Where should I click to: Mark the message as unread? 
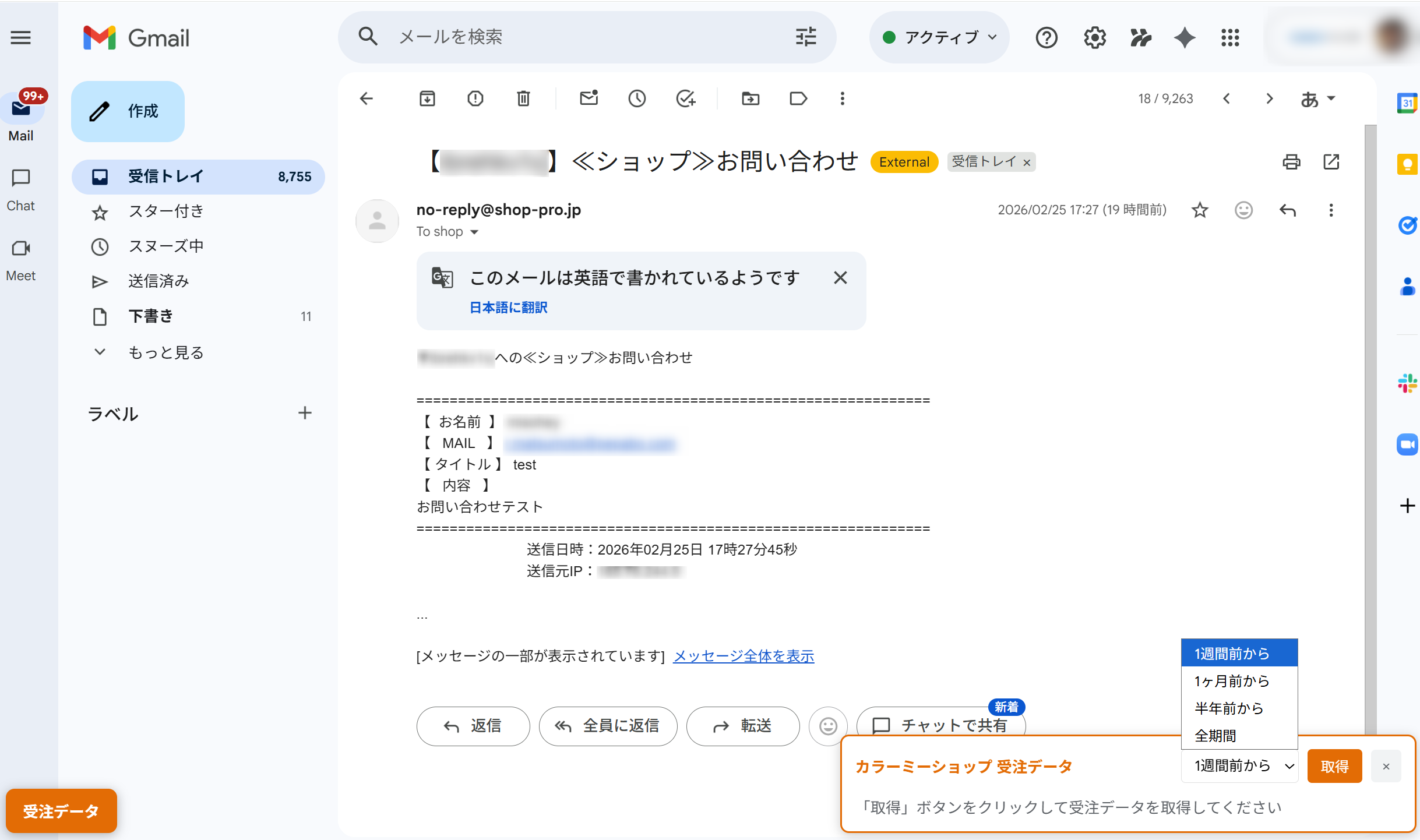pos(589,98)
